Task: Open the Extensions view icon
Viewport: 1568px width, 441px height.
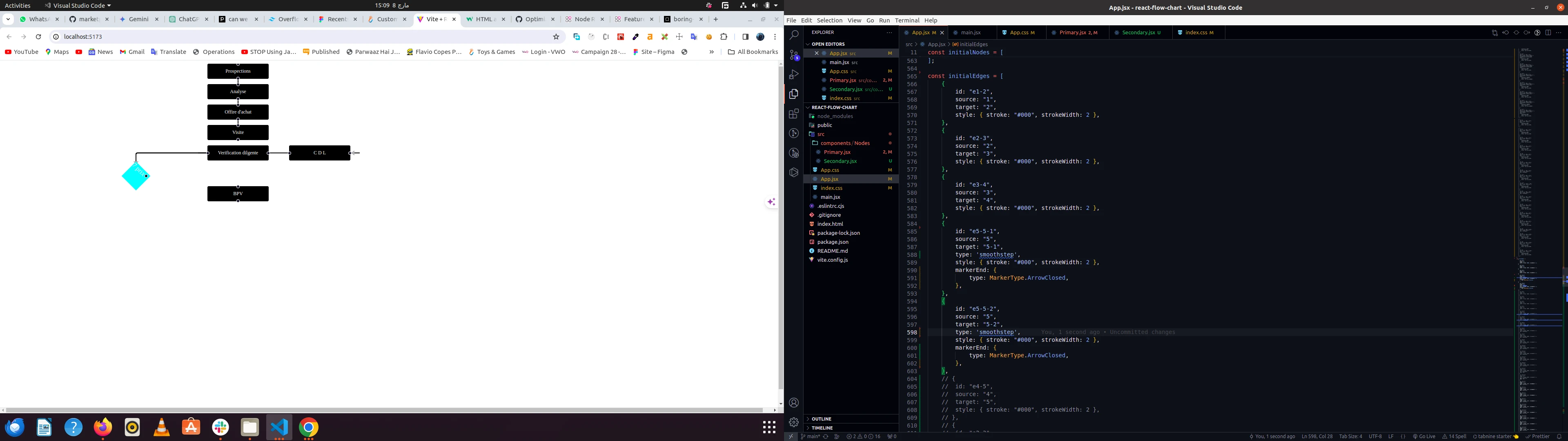Action: click(794, 114)
